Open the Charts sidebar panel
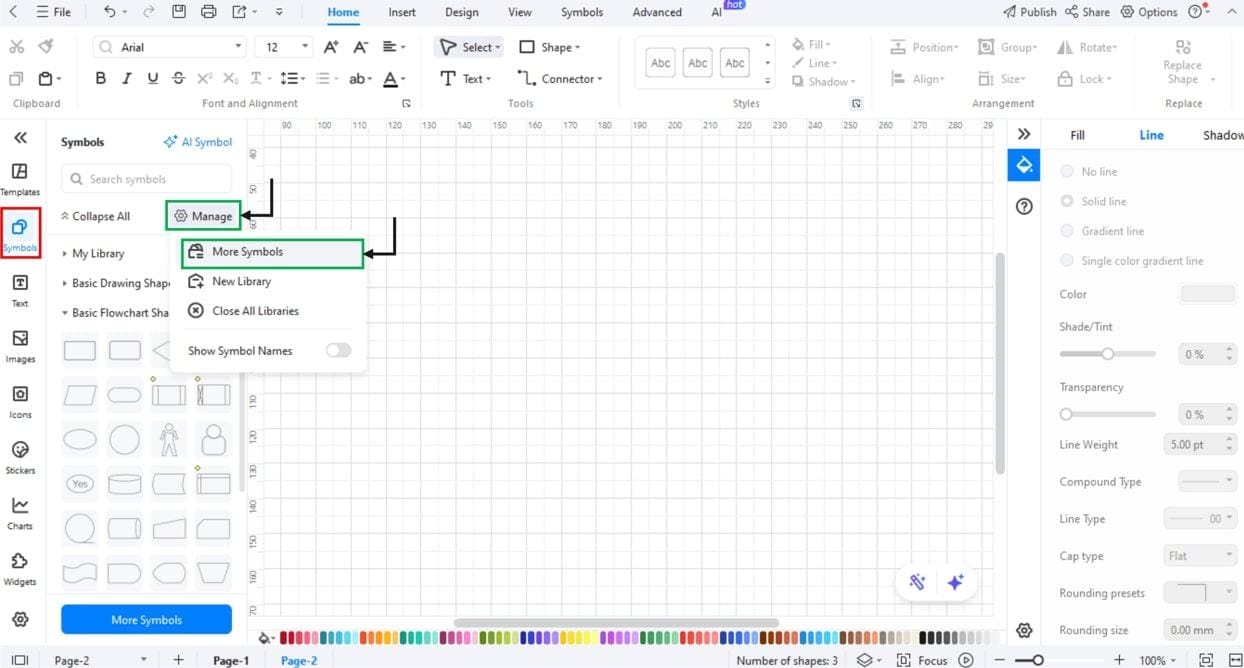1244x668 pixels. click(20, 514)
